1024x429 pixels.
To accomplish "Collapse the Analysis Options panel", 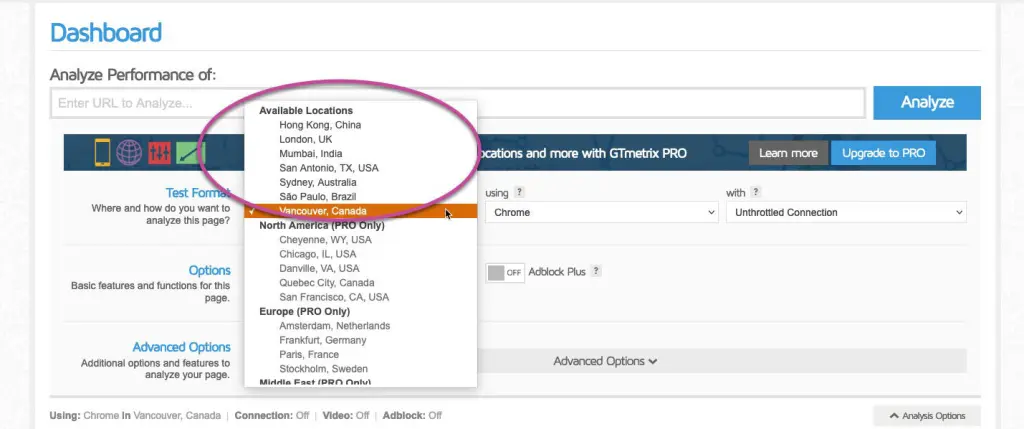I will pyautogui.click(x=927, y=416).
